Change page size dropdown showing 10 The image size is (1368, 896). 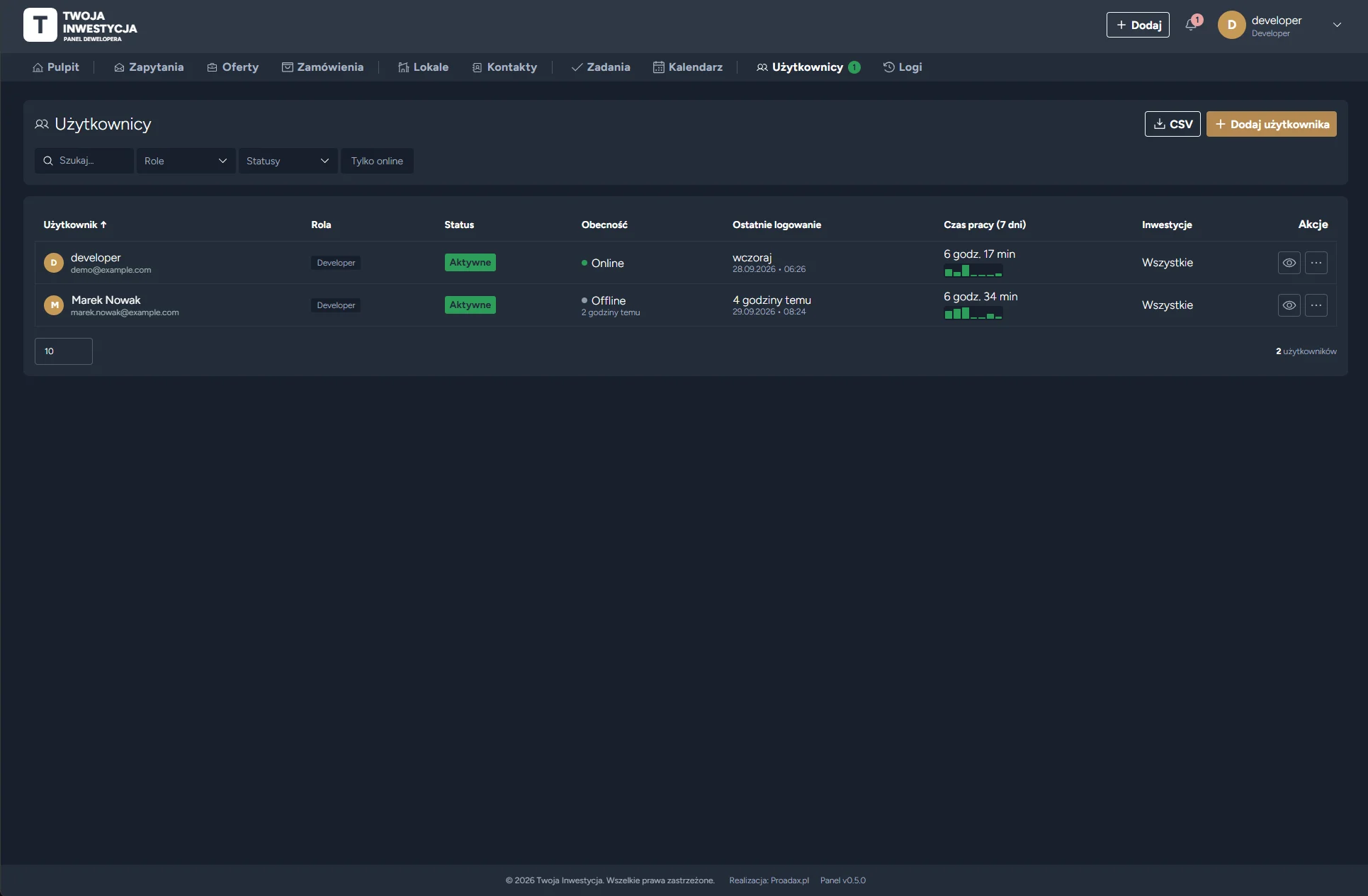pyautogui.click(x=64, y=351)
